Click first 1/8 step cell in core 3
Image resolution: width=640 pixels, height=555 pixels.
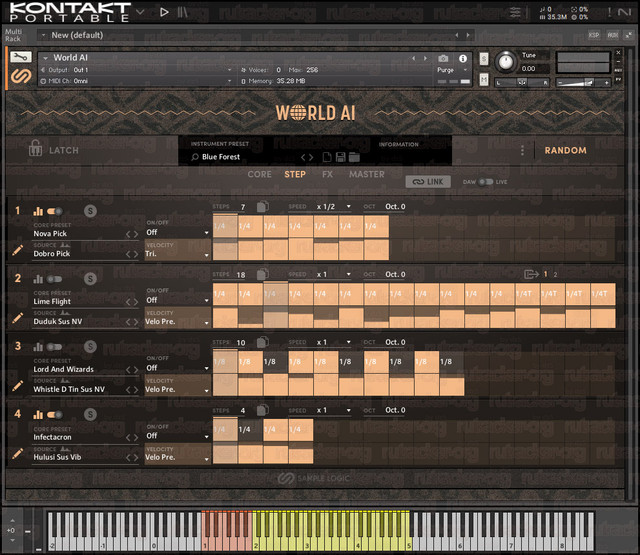click(x=225, y=362)
